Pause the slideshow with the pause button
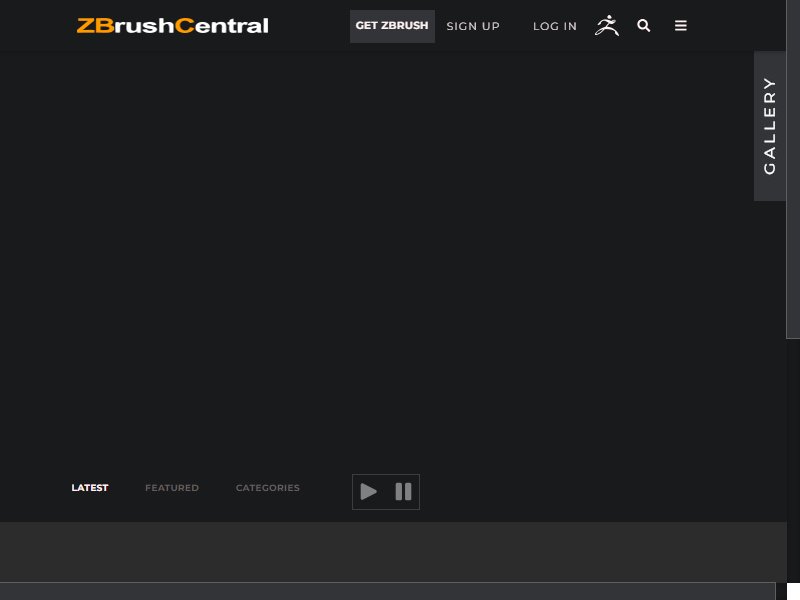The height and width of the screenshot is (600, 800). click(x=403, y=492)
